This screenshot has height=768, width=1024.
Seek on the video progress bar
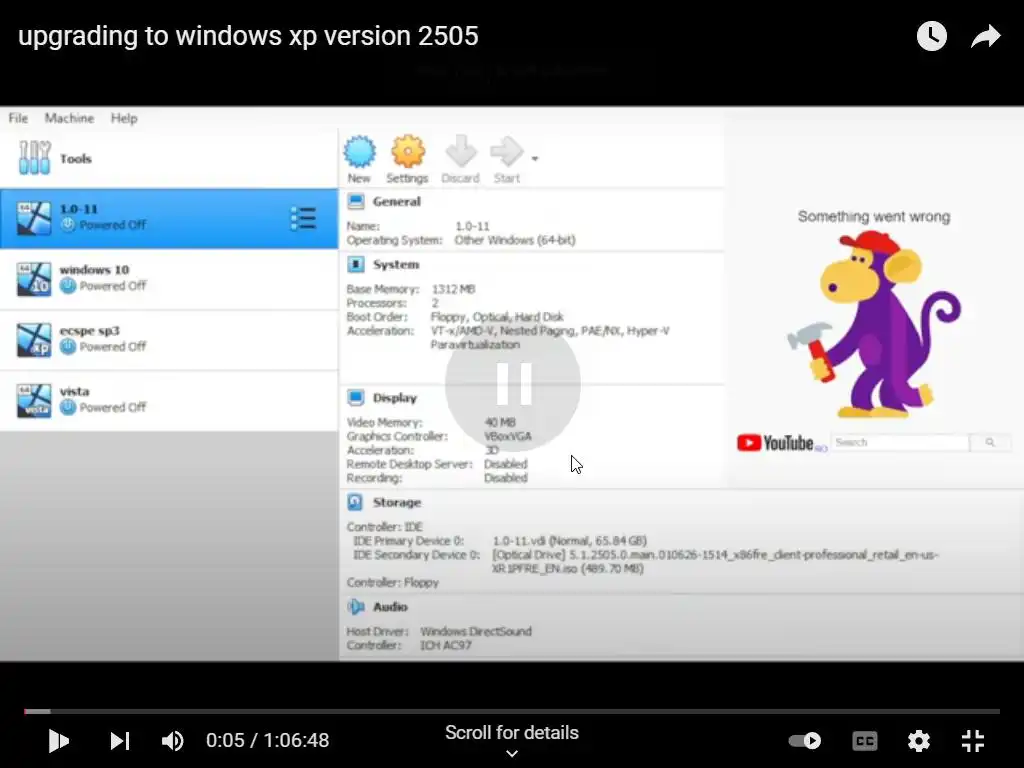point(512,711)
